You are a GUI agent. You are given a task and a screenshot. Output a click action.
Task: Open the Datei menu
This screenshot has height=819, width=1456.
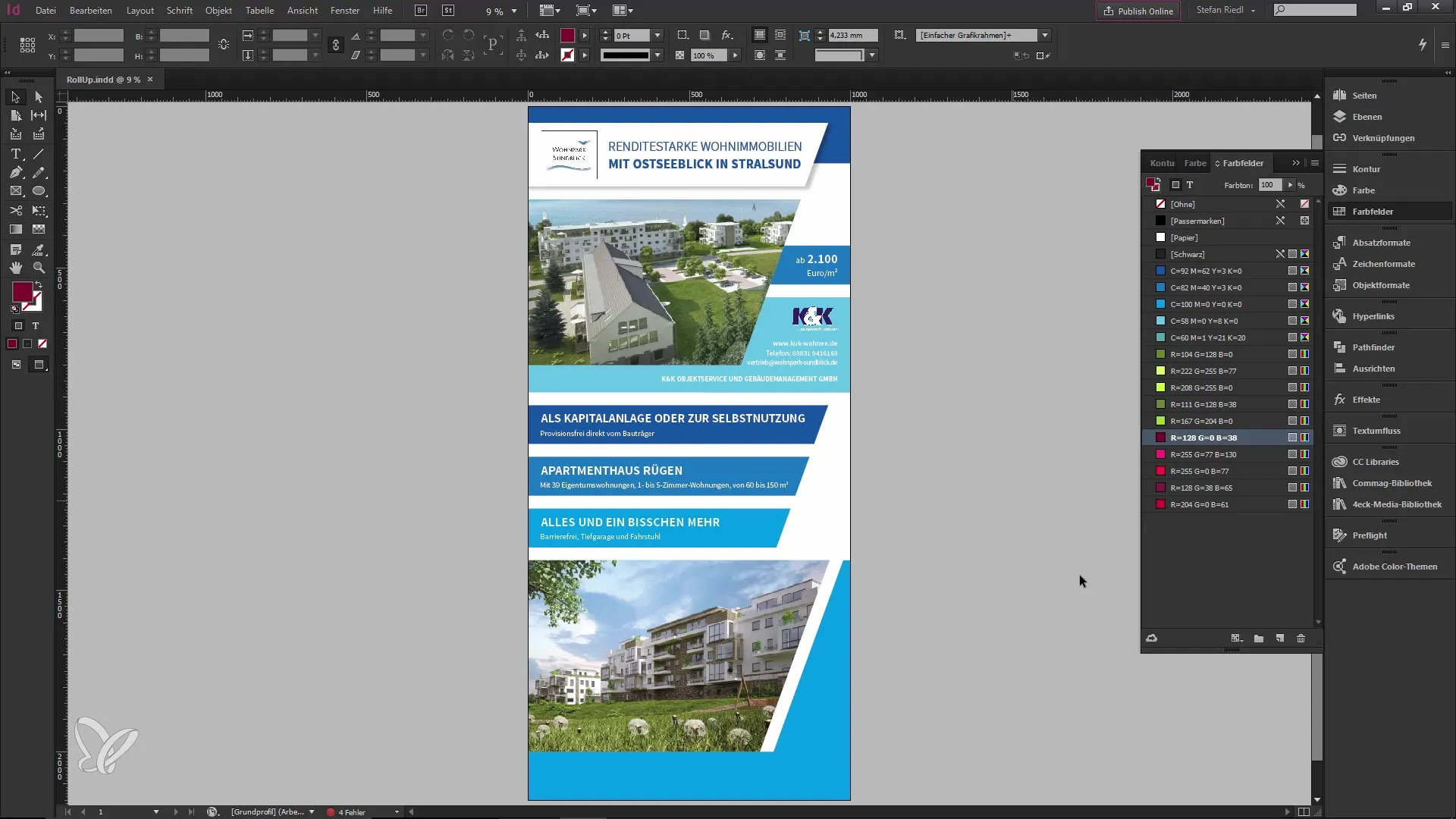(x=45, y=11)
